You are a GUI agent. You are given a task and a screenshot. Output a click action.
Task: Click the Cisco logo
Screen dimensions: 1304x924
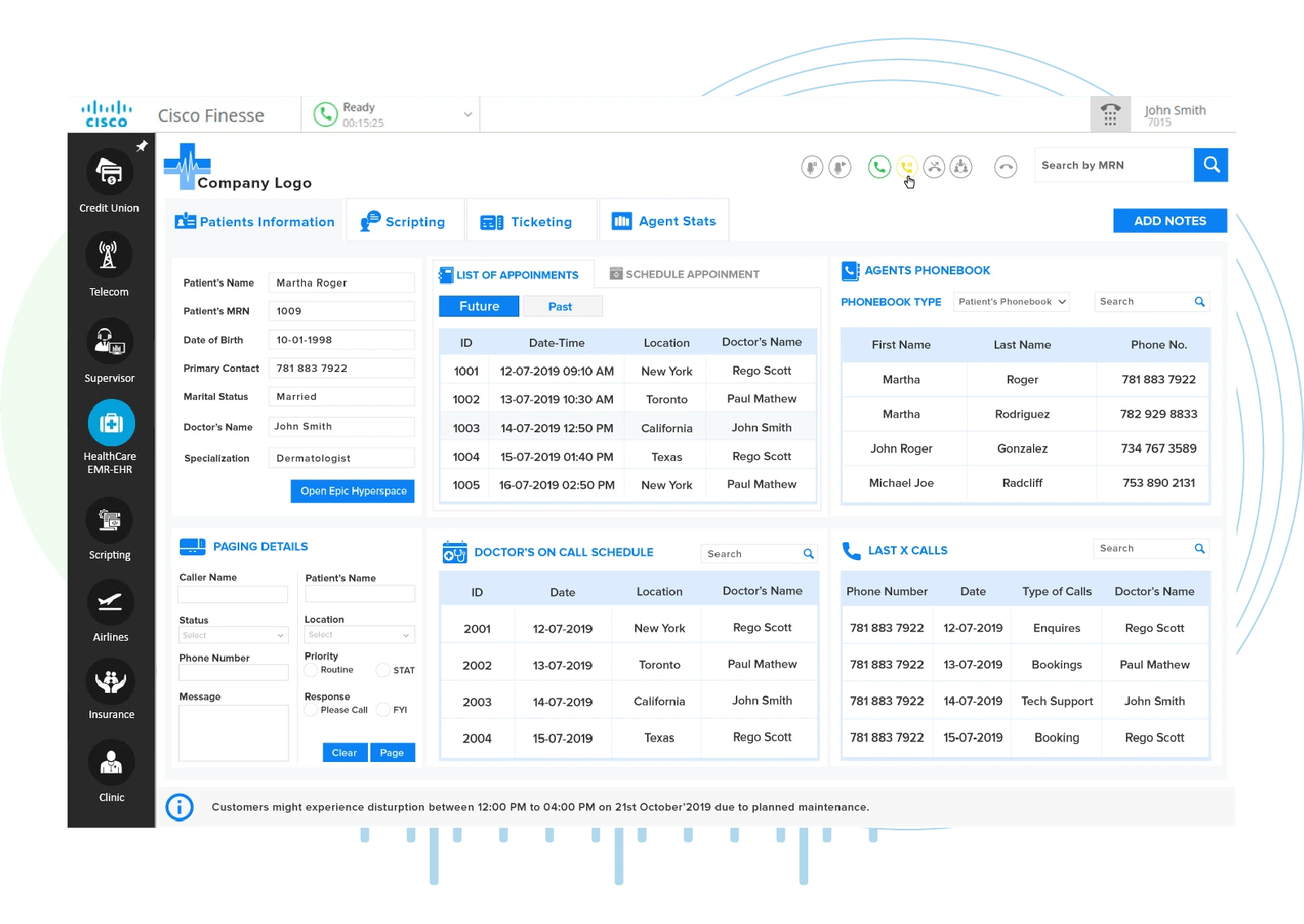[x=107, y=114]
